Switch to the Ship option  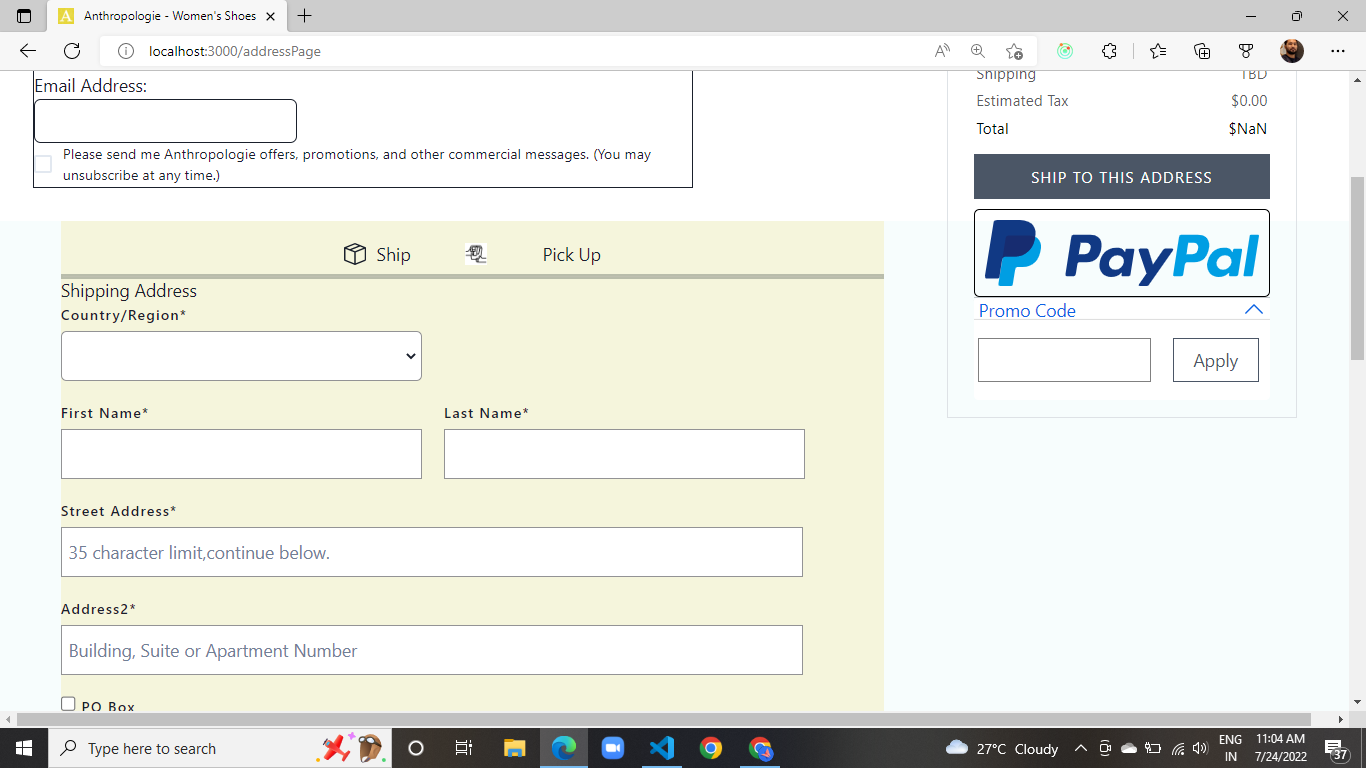[x=393, y=255]
